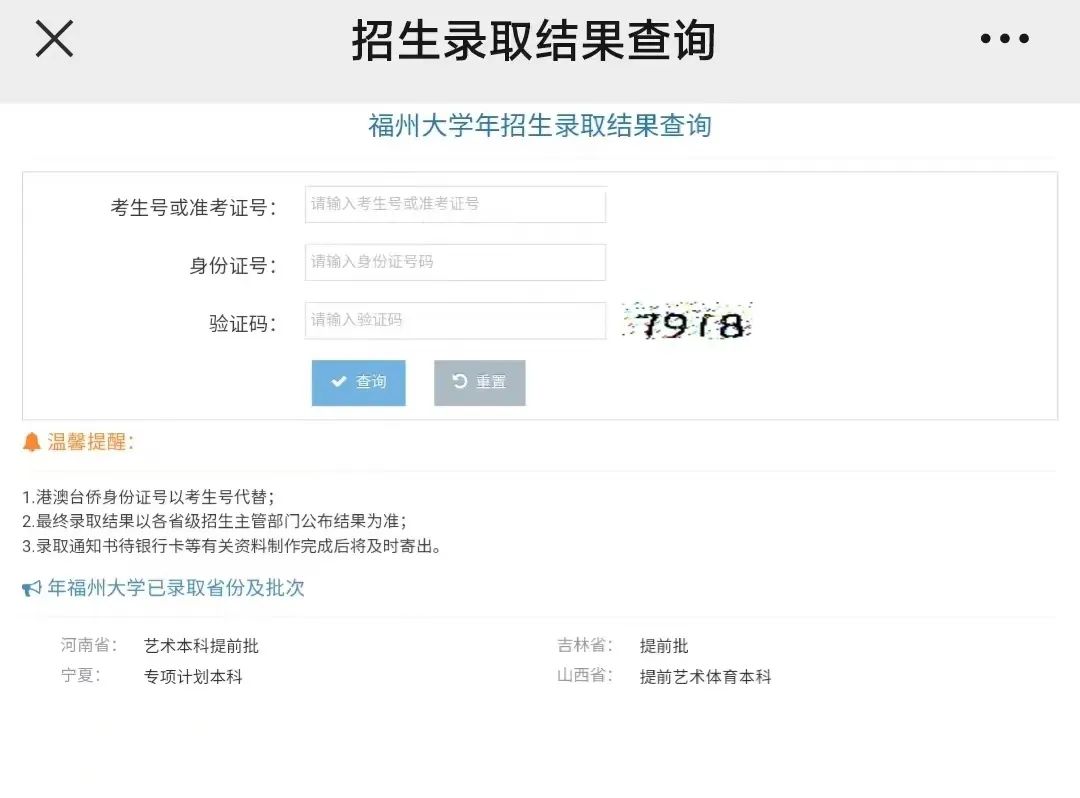Click the 温馨提醒 heading text
This screenshot has width=1080, height=798.
click(90, 442)
